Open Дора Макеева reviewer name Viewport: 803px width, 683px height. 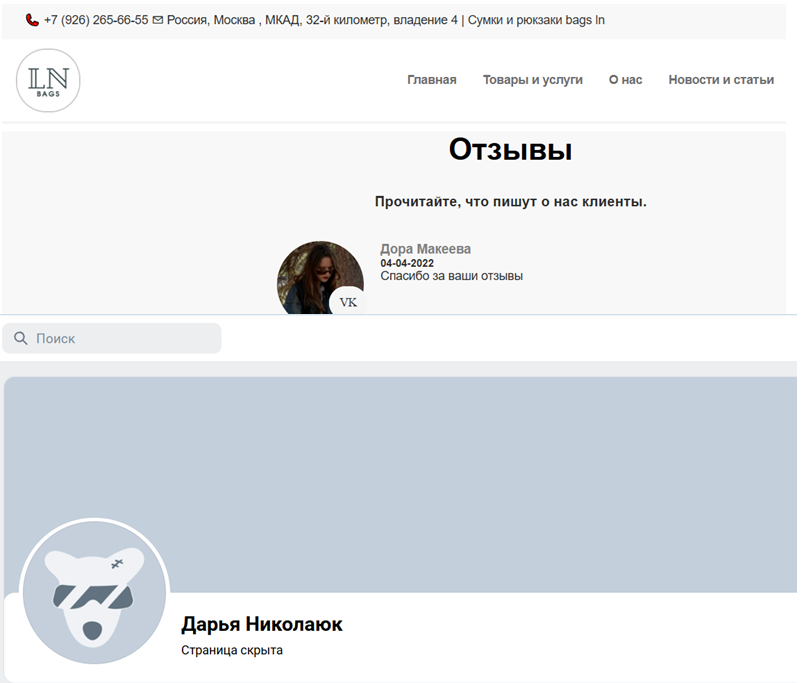[425, 249]
